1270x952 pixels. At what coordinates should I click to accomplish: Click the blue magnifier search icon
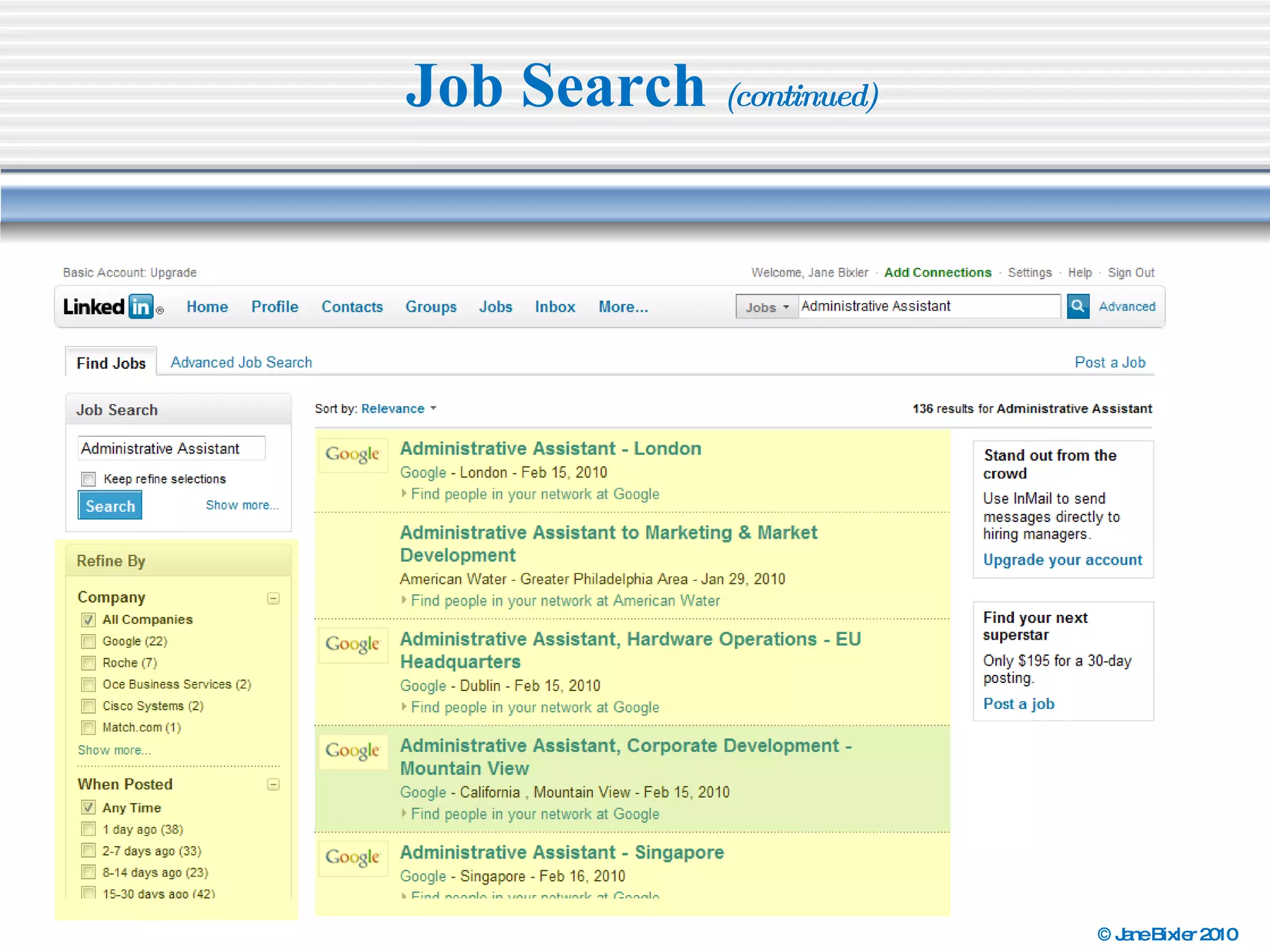coord(1078,306)
